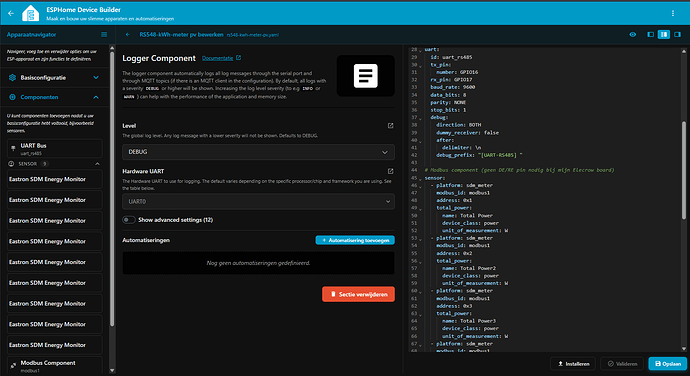Screen dimensions: 690x376
Task: Click the back arrow in the top header
Action: (x=11, y=13)
